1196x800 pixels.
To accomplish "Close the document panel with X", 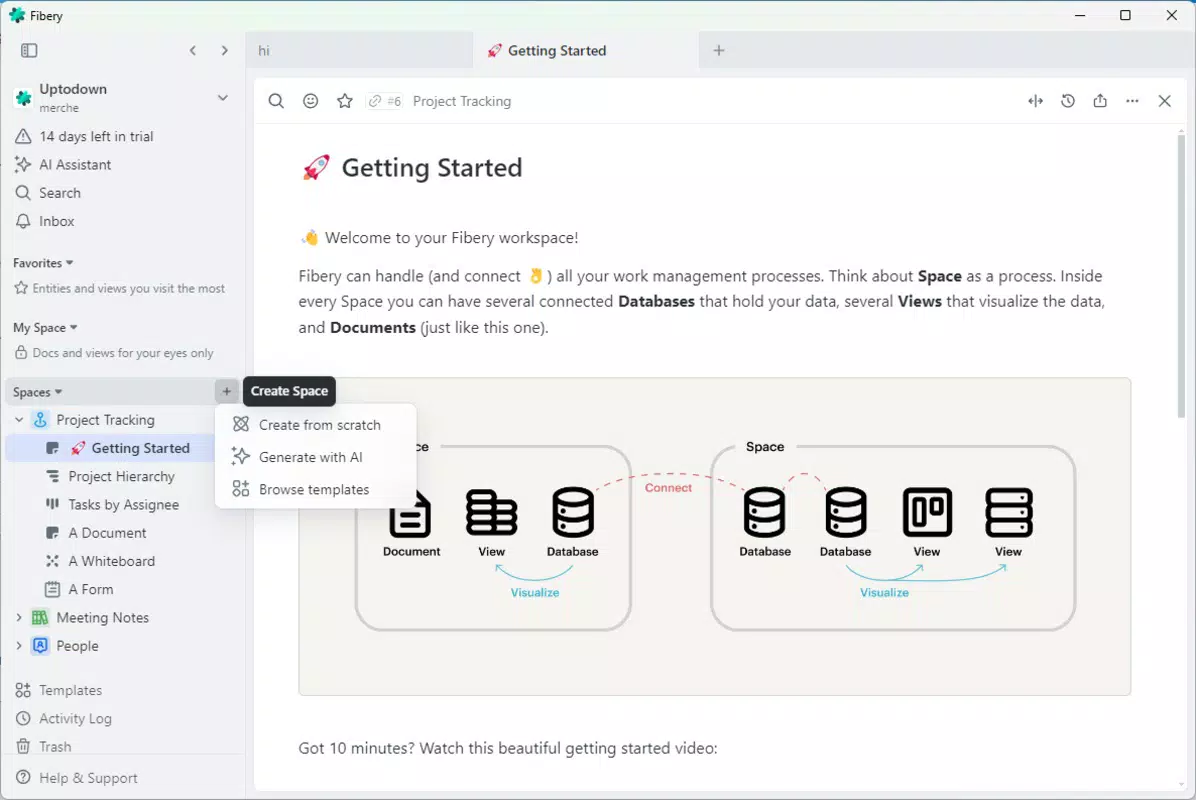I will (1164, 101).
